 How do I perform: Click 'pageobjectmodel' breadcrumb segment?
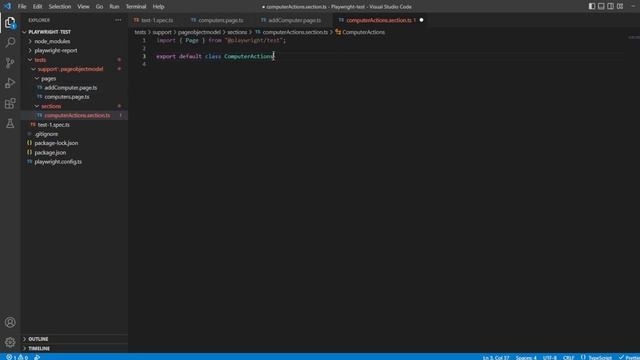(x=199, y=32)
